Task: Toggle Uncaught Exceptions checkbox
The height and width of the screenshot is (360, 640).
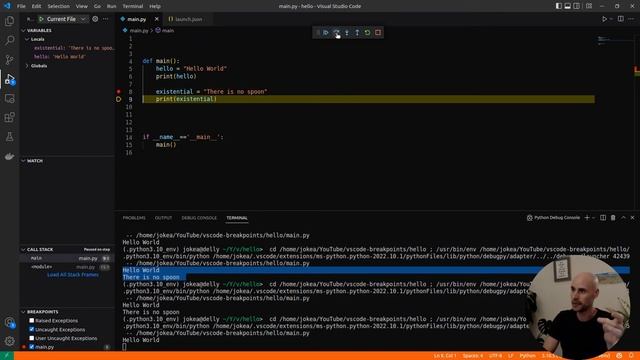Action: pyautogui.click(x=31, y=329)
